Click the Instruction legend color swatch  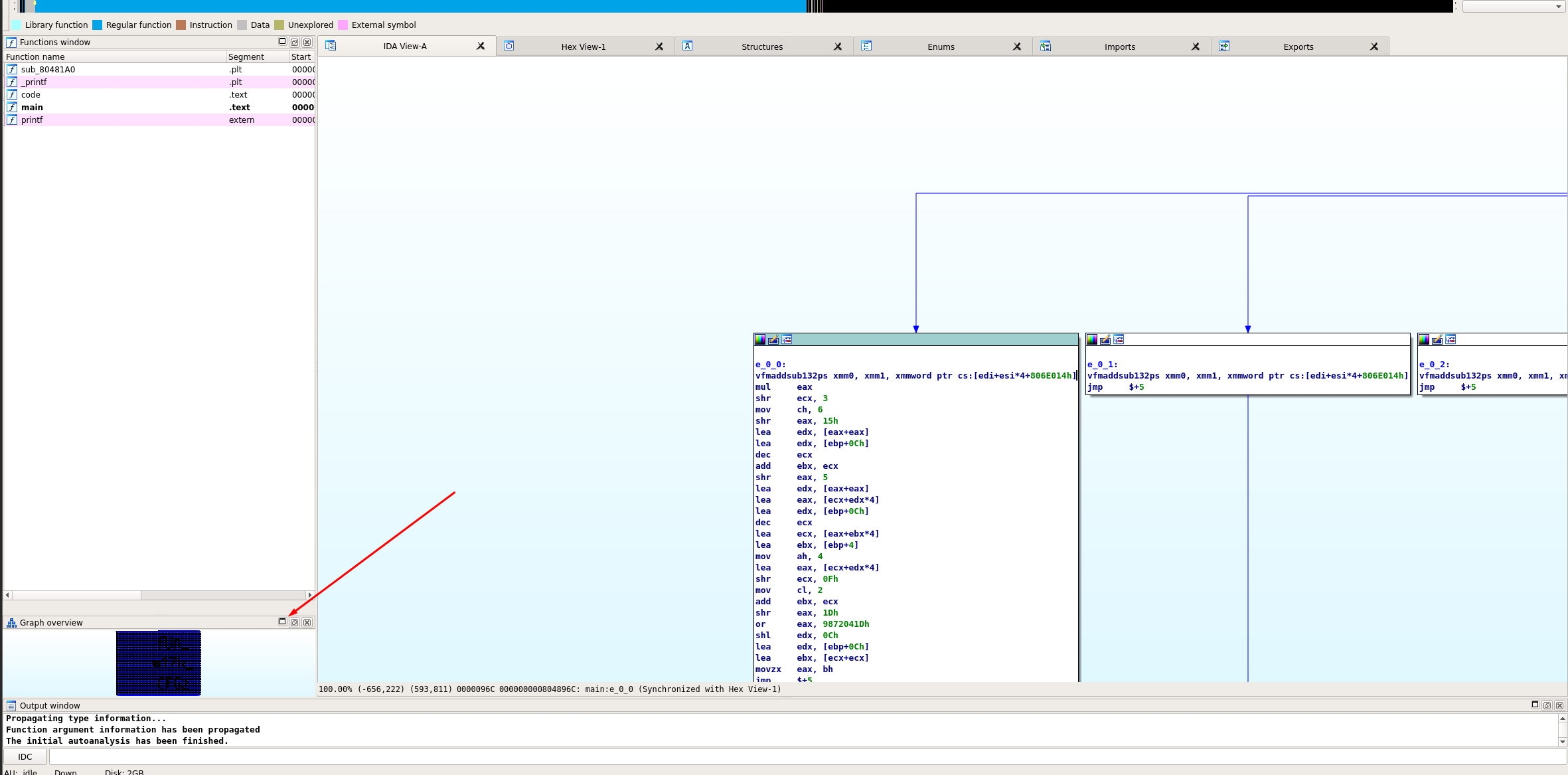click(x=181, y=25)
